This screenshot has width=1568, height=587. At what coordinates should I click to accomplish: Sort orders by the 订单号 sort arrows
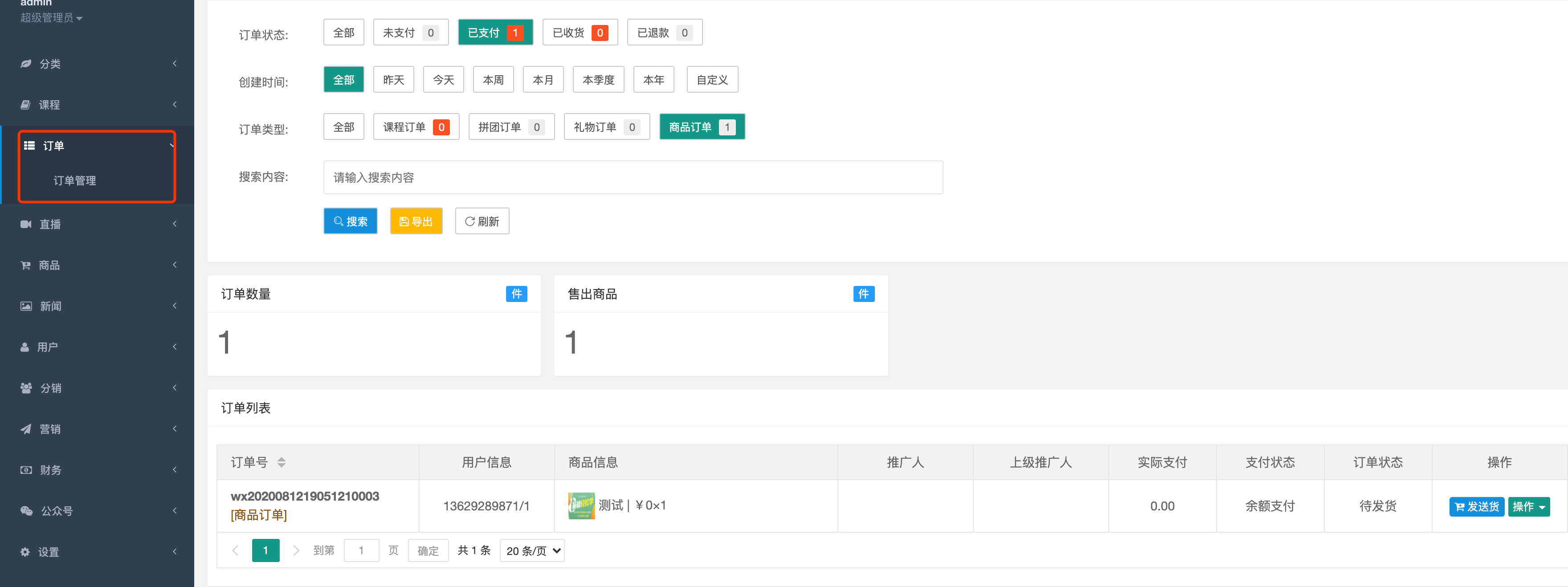(x=281, y=462)
